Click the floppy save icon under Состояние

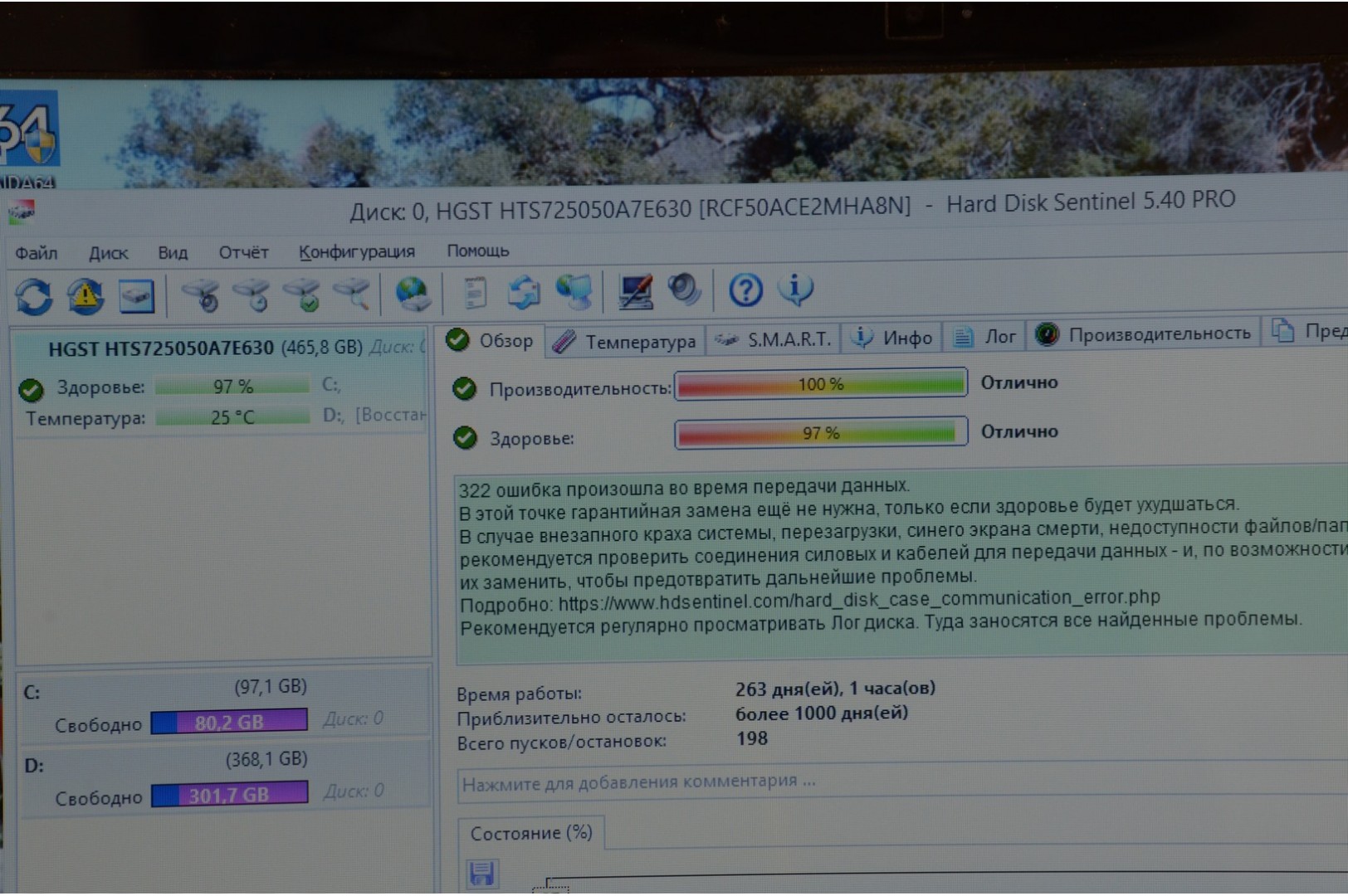coord(482,873)
